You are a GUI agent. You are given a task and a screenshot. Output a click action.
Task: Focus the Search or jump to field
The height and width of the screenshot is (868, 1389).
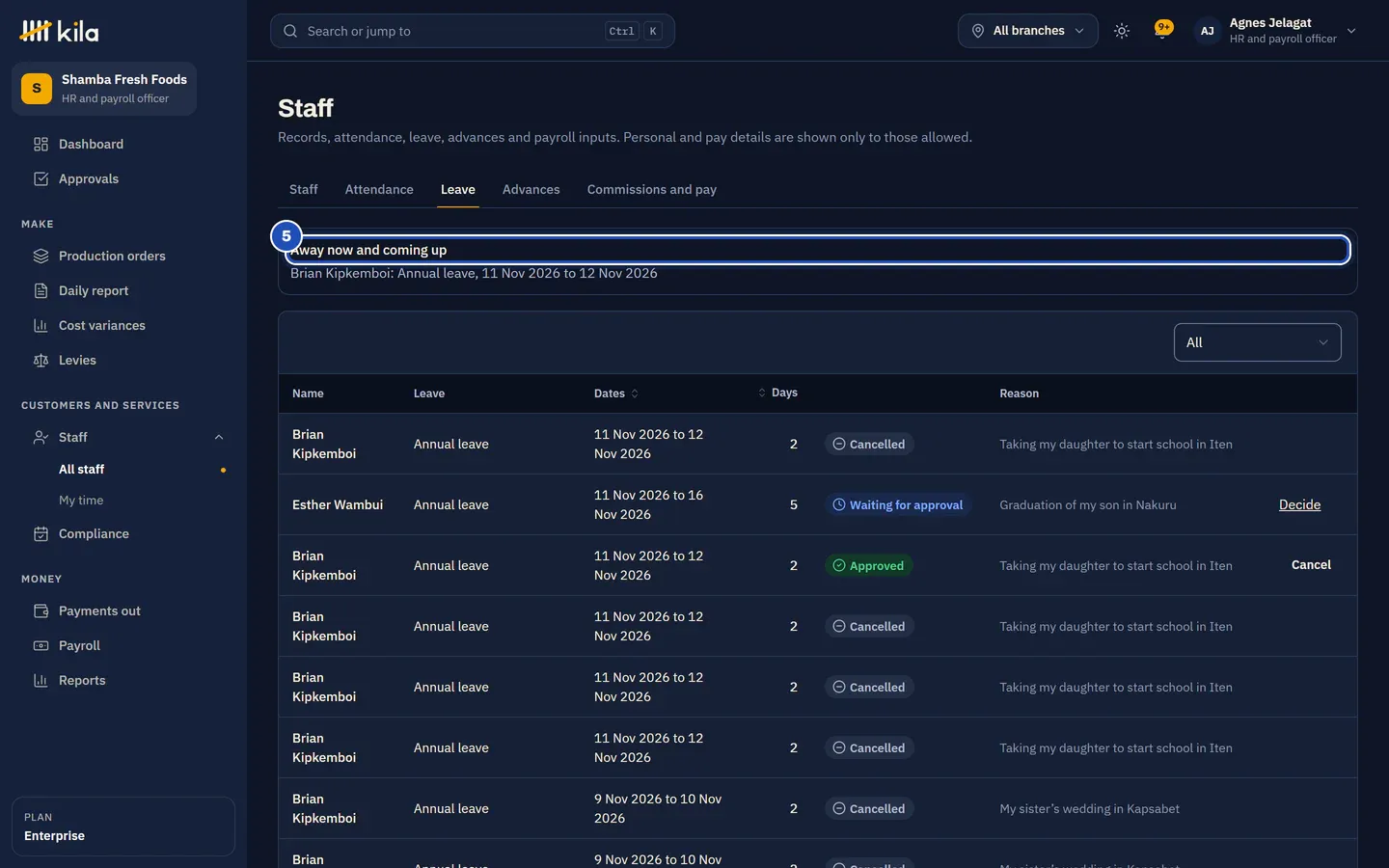click(473, 31)
